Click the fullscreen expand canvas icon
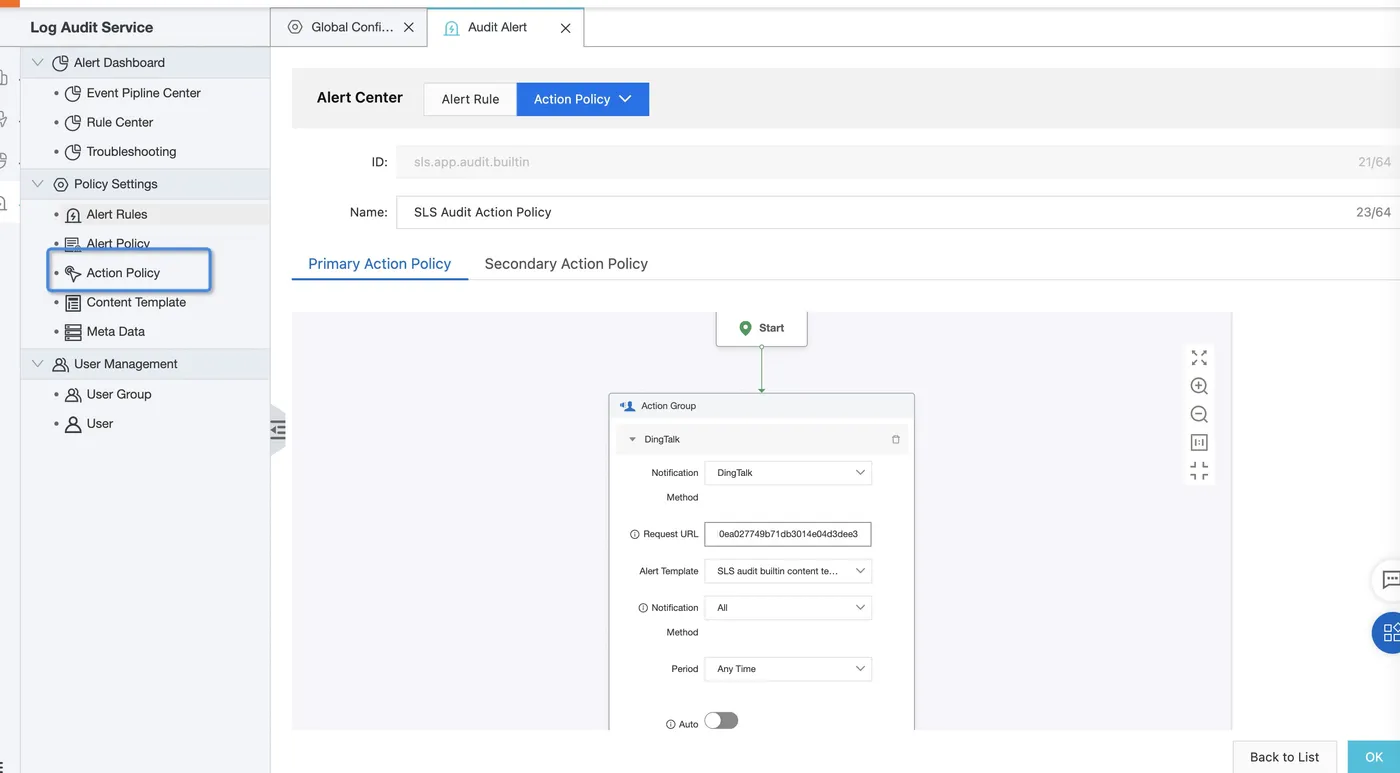 click(x=1199, y=358)
